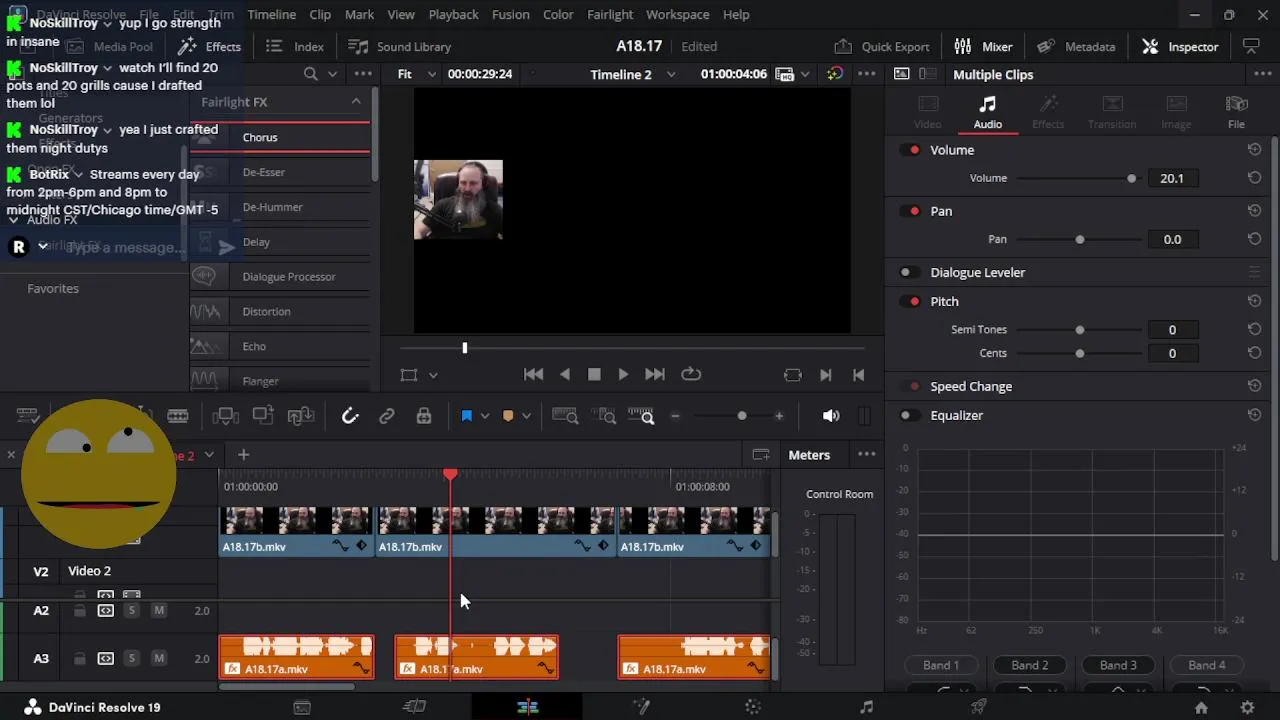The image size is (1280, 720).
Task: Solo track A3
Action: pos(131,658)
